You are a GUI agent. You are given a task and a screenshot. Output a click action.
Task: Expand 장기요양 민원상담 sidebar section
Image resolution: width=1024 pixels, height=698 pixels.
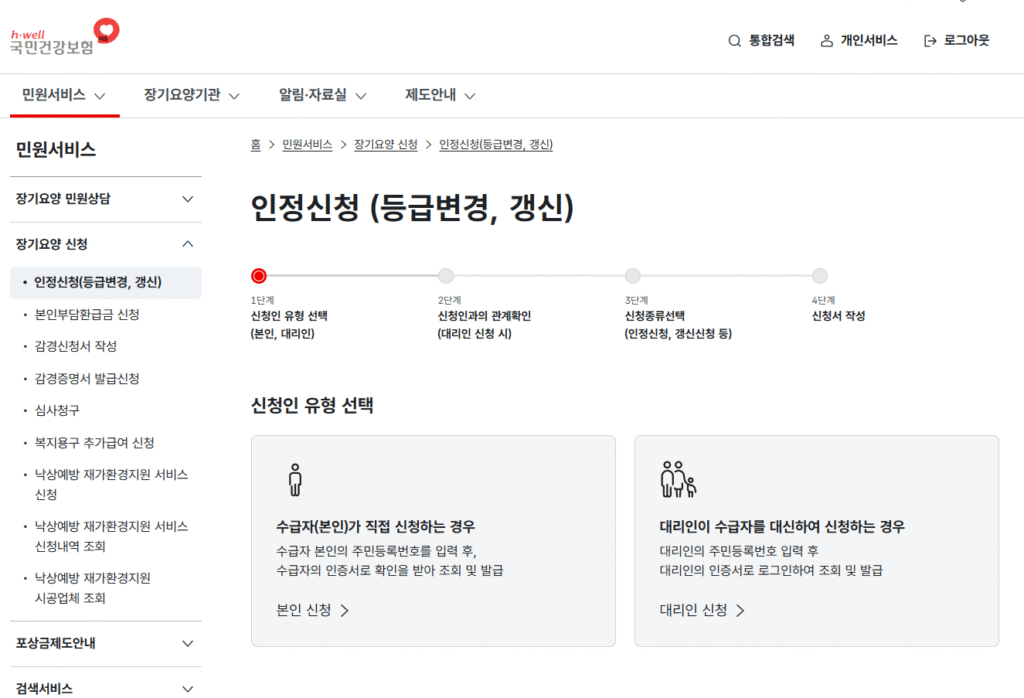pyautogui.click(x=106, y=199)
